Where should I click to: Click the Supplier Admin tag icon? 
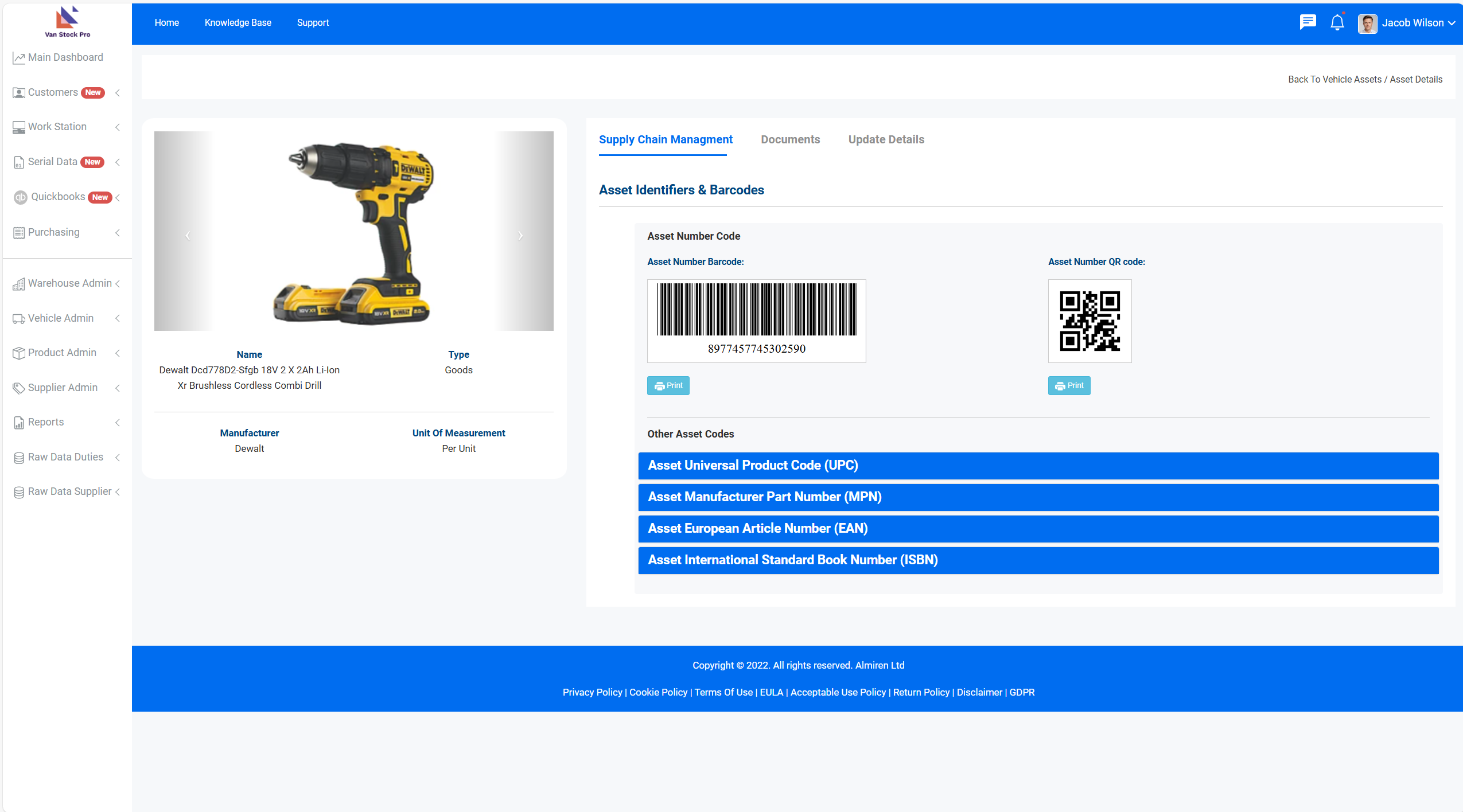click(x=19, y=388)
